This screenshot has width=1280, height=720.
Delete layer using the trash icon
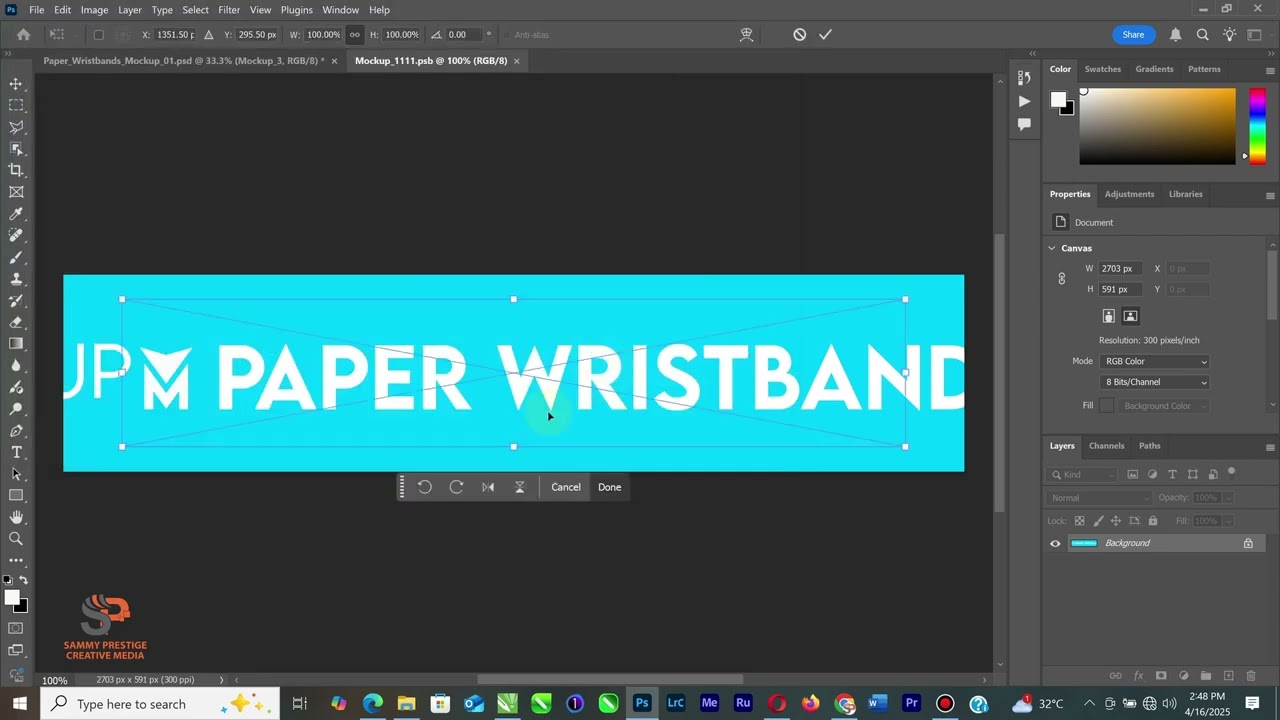tap(1251, 676)
